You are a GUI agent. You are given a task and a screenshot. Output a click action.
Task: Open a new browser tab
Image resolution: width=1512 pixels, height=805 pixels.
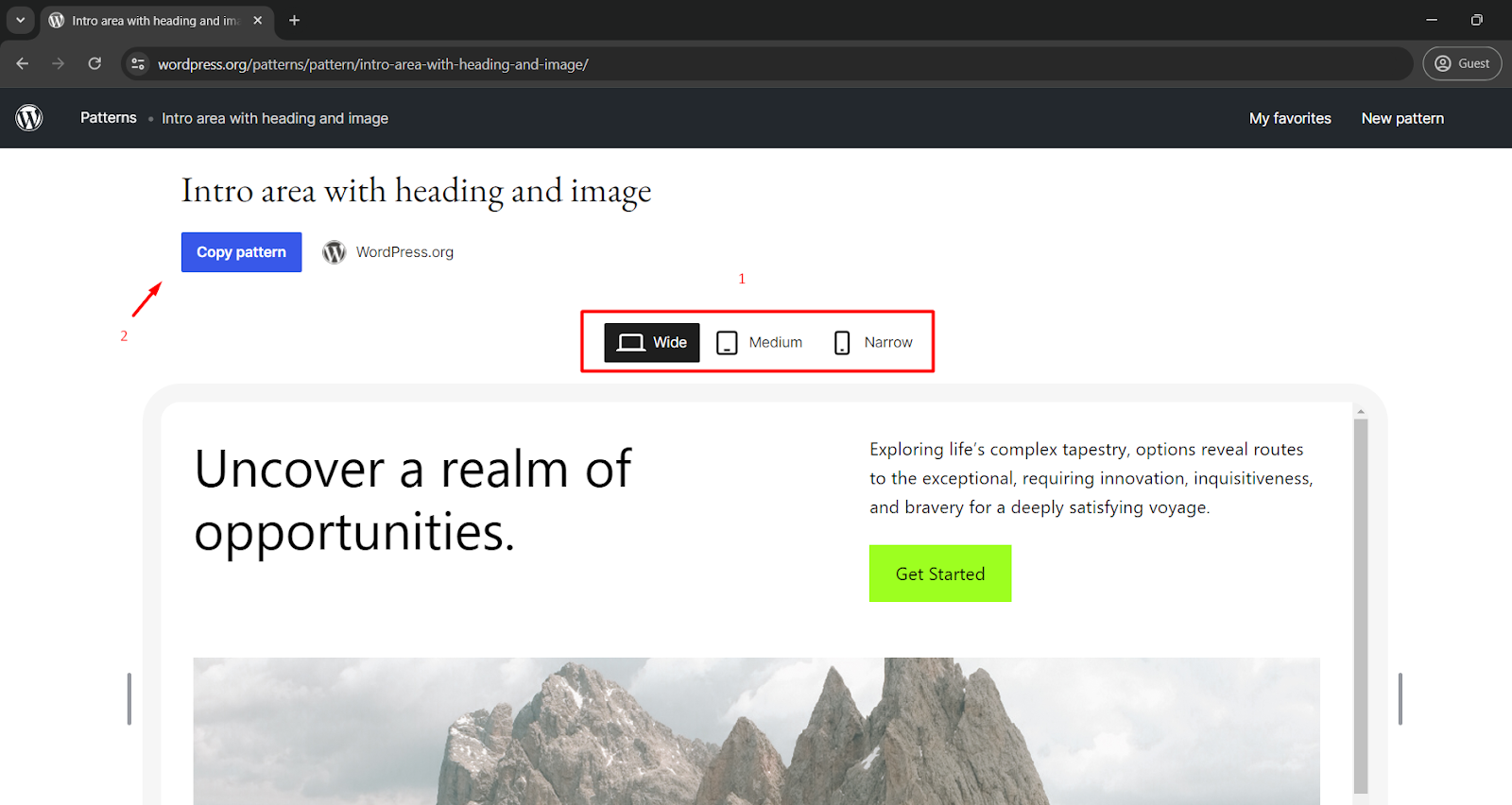pyautogui.click(x=295, y=20)
